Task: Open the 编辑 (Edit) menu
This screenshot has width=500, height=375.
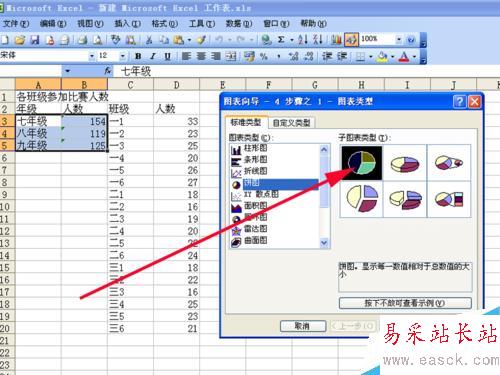Action: (x=53, y=24)
